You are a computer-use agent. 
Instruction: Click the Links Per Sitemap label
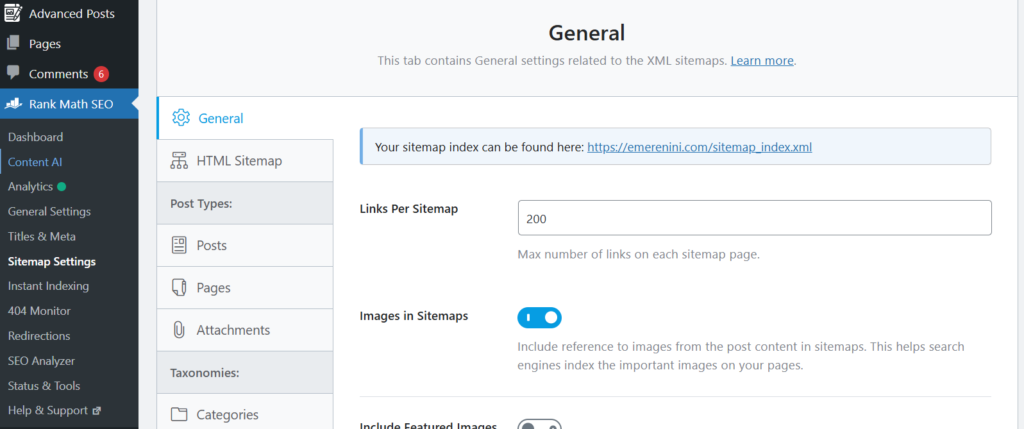pyautogui.click(x=409, y=209)
